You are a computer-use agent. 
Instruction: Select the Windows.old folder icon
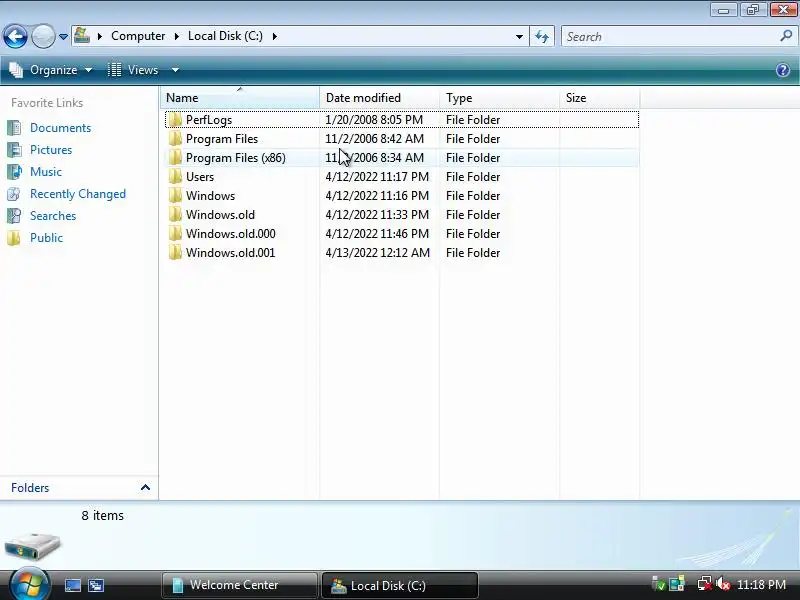click(175, 215)
